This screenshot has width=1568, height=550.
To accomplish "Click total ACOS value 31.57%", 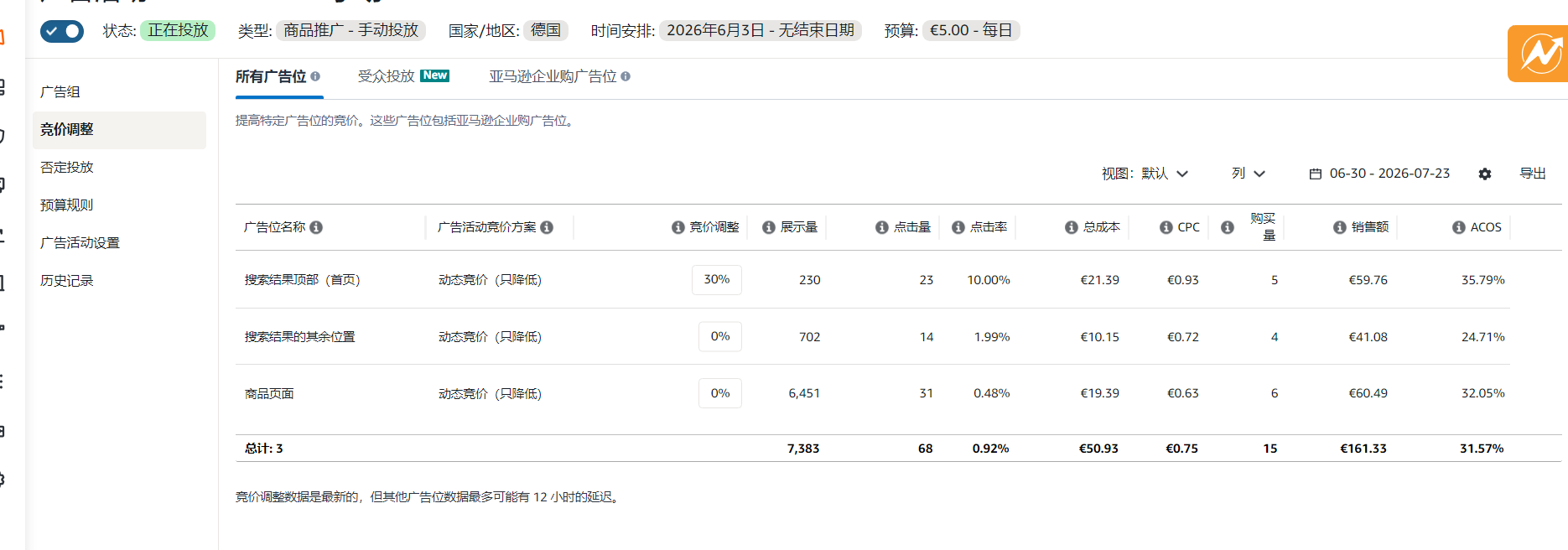I will pyautogui.click(x=1482, y=449).
